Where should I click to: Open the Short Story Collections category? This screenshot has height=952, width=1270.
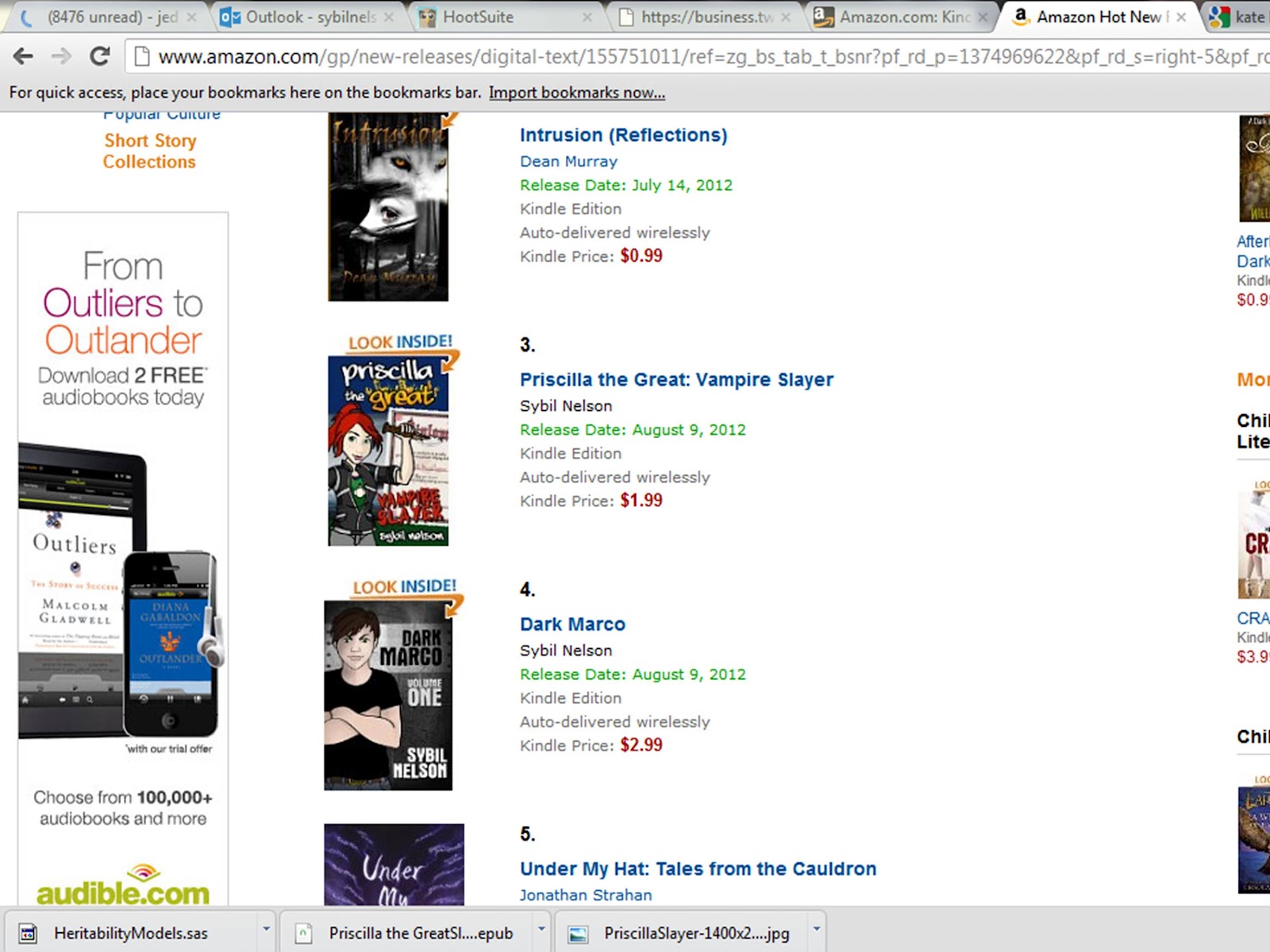click(x=149, y=151)
